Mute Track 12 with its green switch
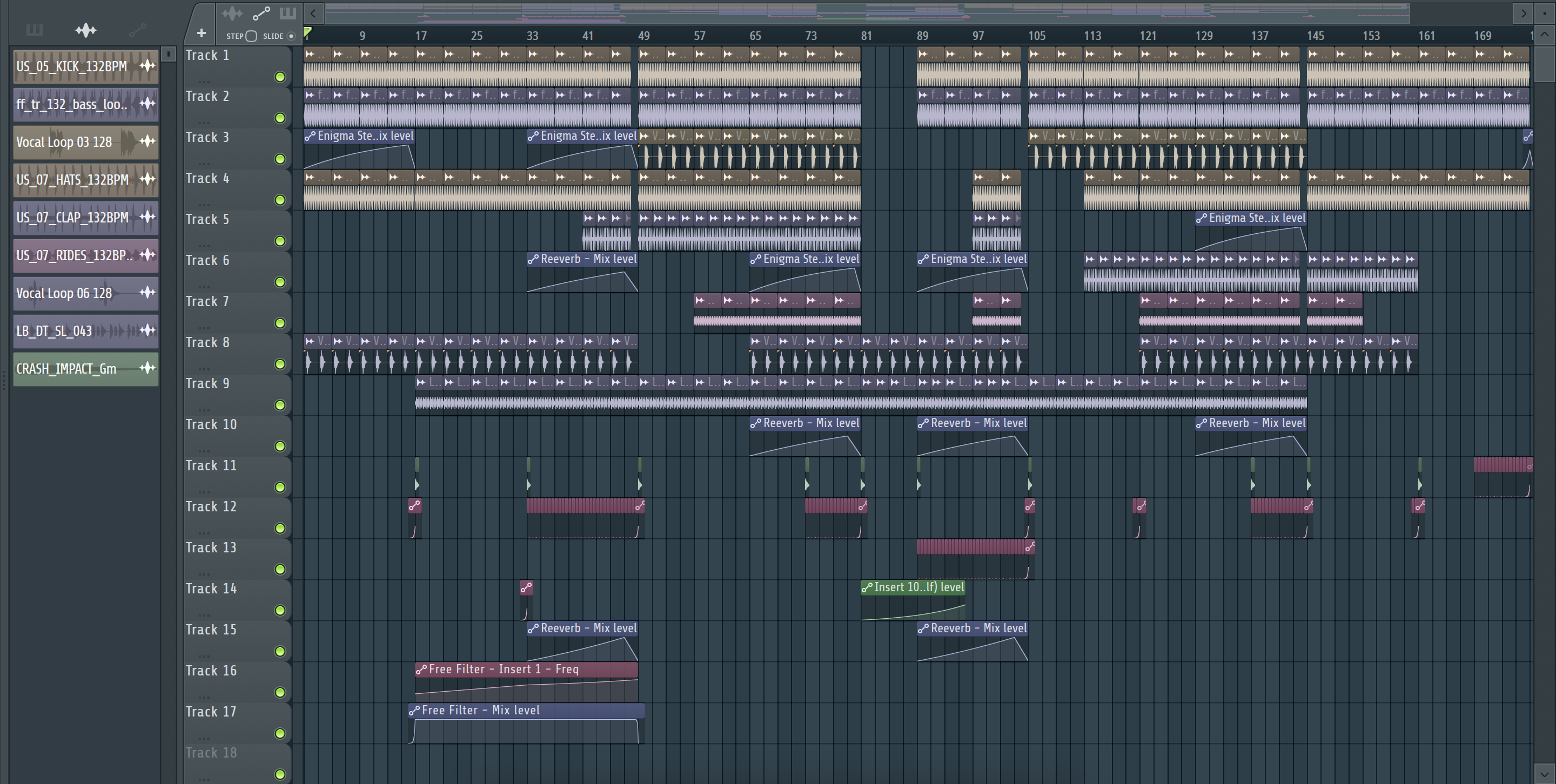Image resolution: width=1556 pixels, height=784 pixels. click(280, 529)
